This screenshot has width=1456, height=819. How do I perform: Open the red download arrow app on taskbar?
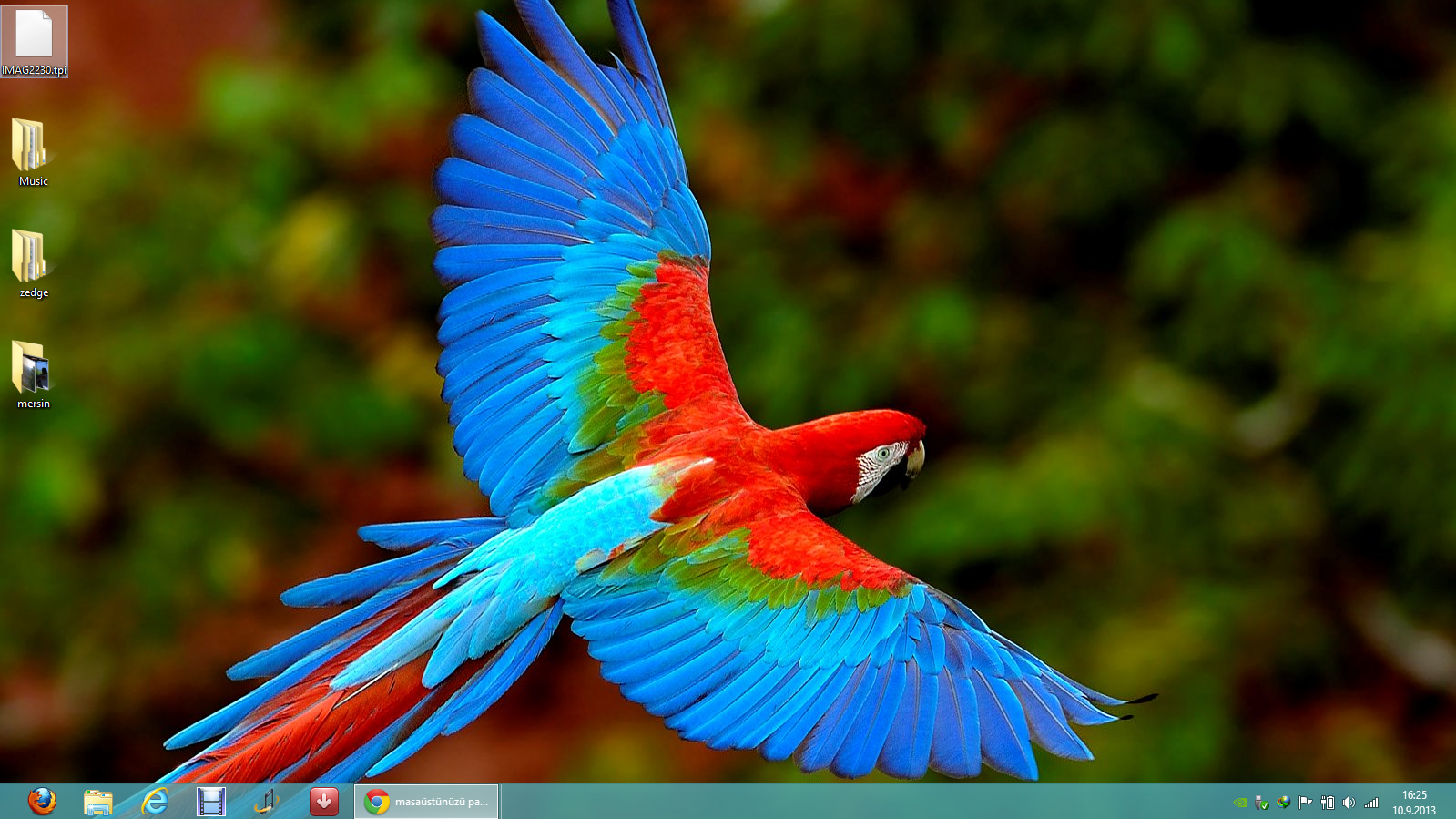click(323, 802)
